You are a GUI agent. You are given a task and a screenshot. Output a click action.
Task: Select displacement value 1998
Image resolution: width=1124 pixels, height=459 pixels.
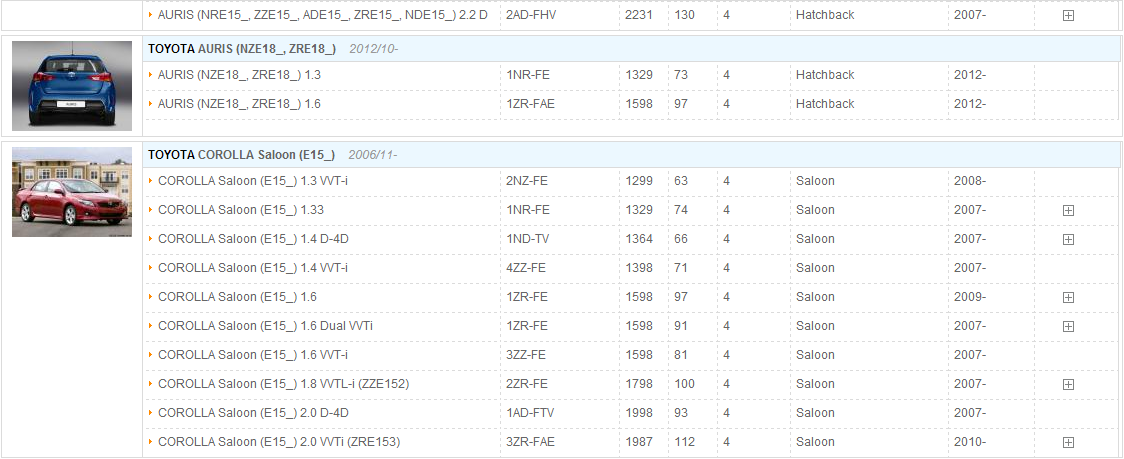[x=639, y=413]
